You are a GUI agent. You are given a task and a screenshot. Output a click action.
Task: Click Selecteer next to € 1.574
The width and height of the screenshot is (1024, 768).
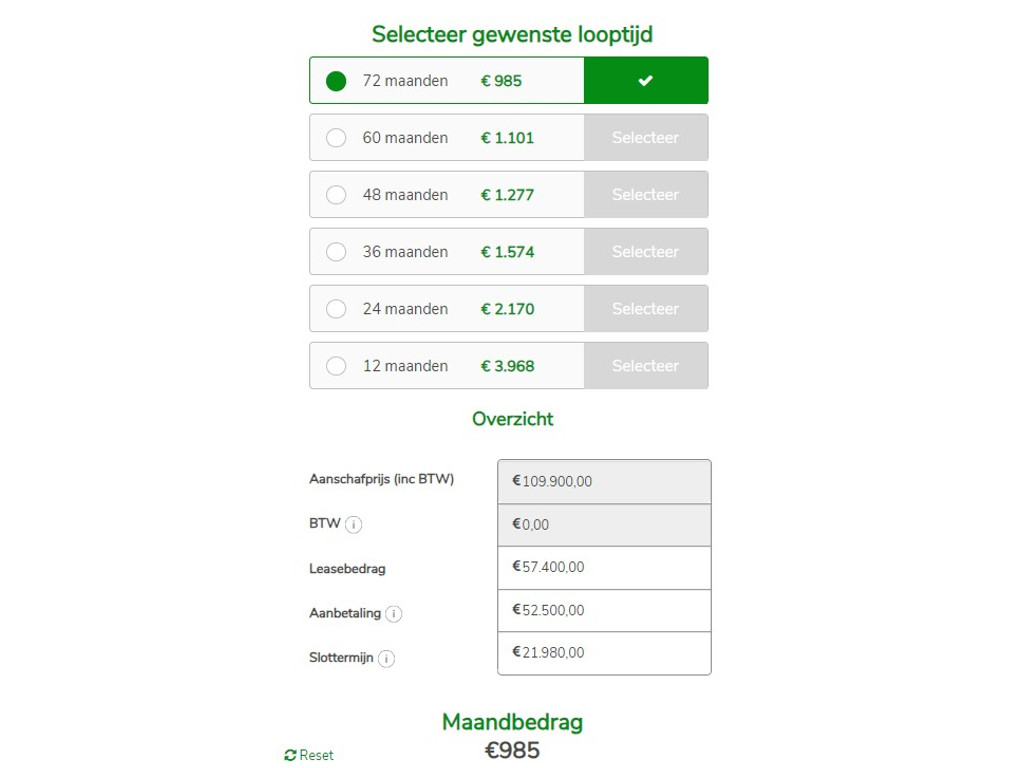[646, 251]
